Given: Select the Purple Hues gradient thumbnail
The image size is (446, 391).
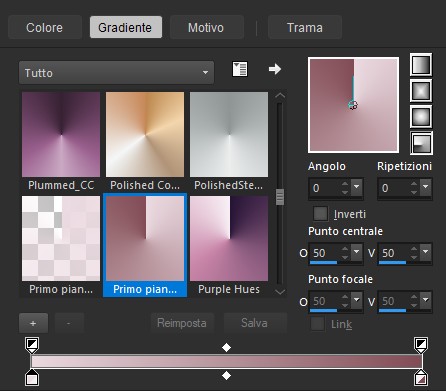Looking at the screenshot, I should tap(229, 239).
